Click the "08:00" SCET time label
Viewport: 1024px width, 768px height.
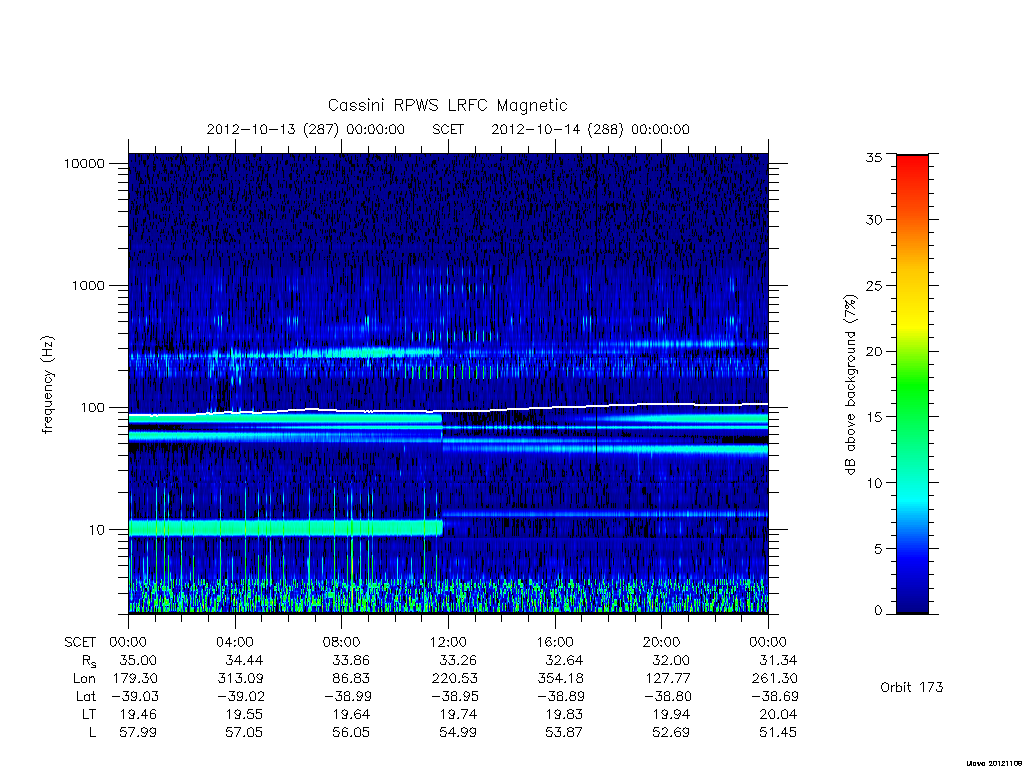[x=341, y=642]
